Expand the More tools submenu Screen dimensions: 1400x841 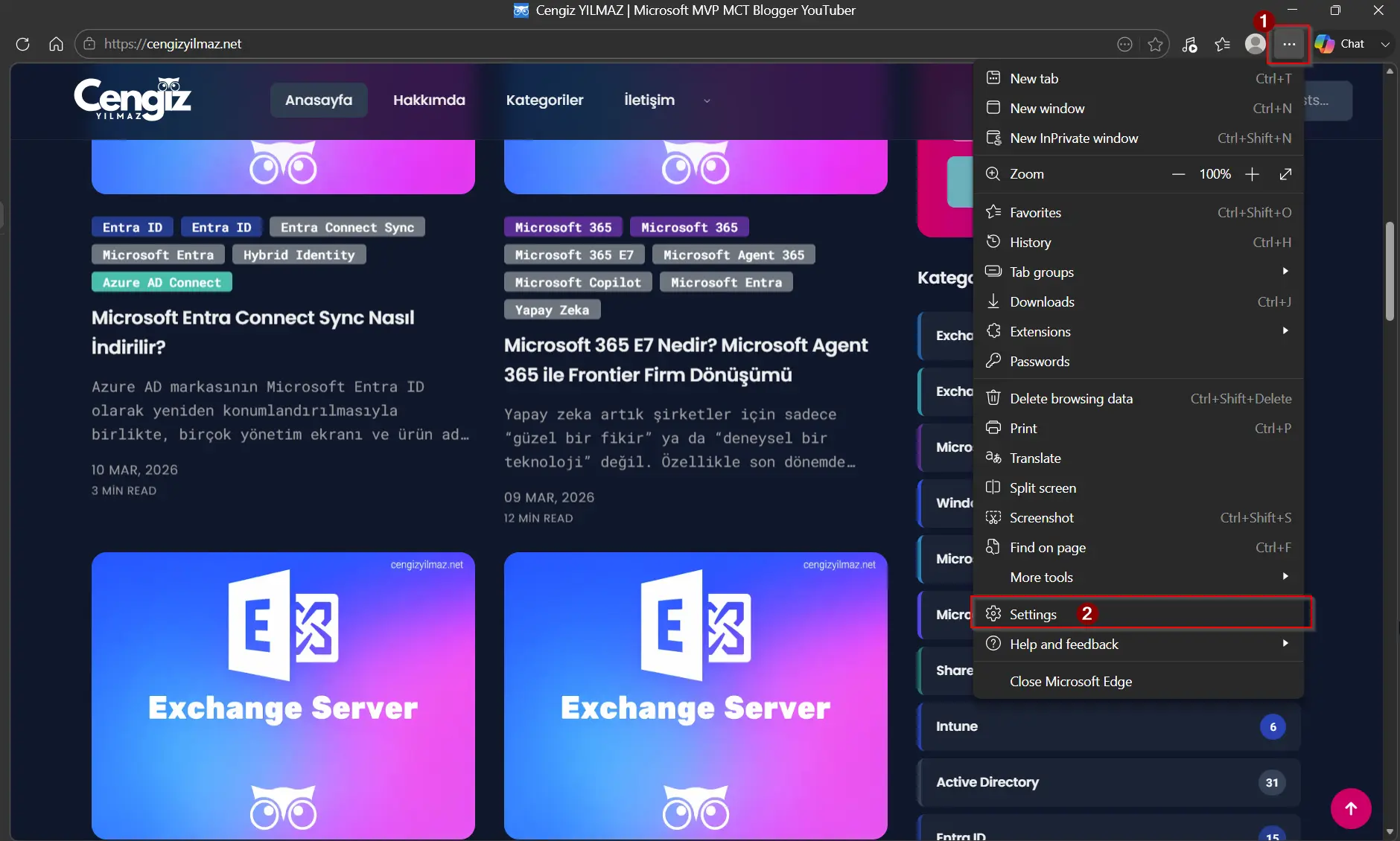coord(1138,578)
